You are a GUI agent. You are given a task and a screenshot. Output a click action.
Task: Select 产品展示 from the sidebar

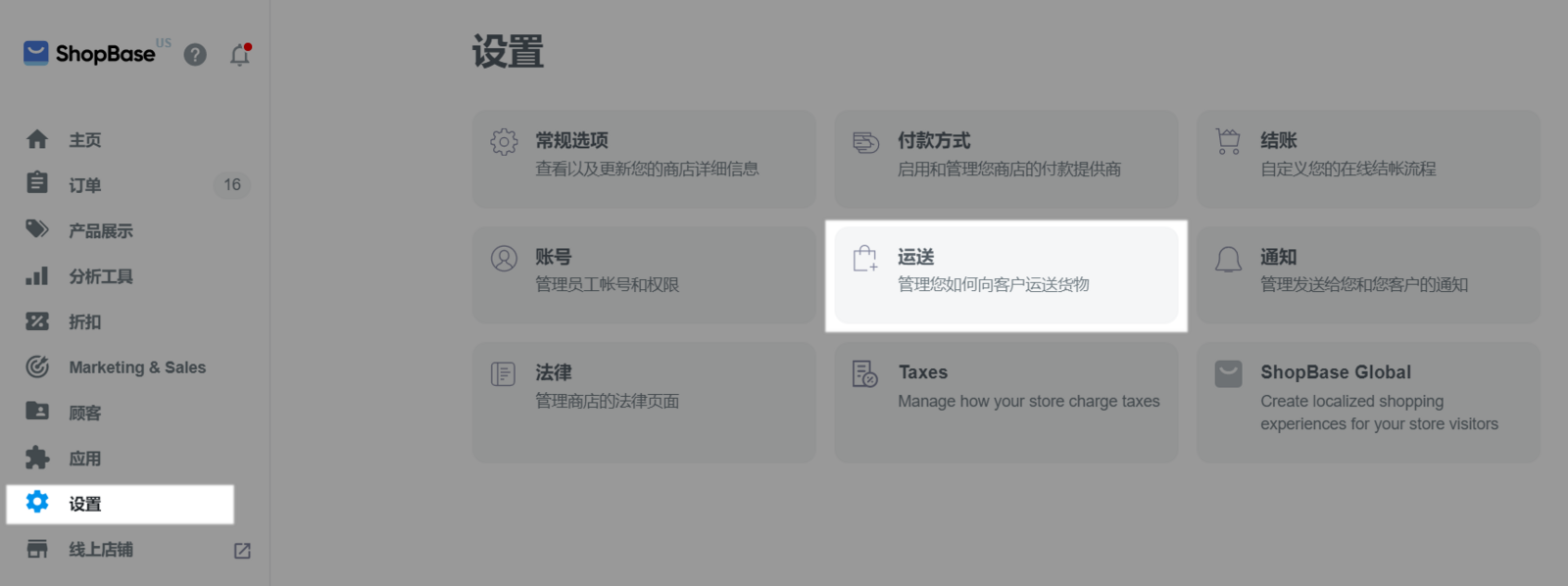(x=100, y=231)
